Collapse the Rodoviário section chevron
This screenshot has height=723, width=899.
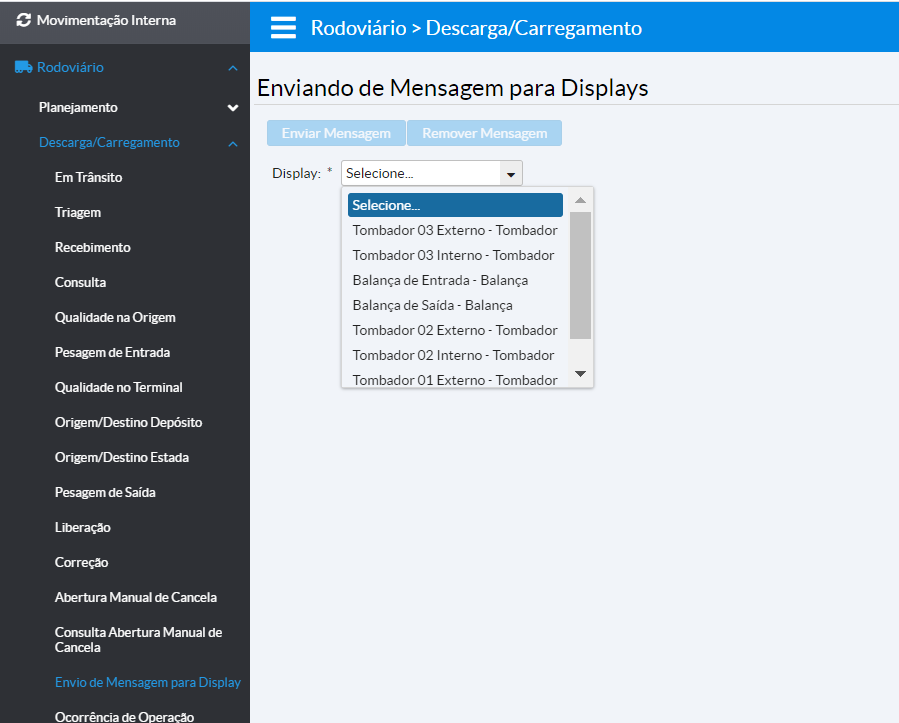point(233,68)
